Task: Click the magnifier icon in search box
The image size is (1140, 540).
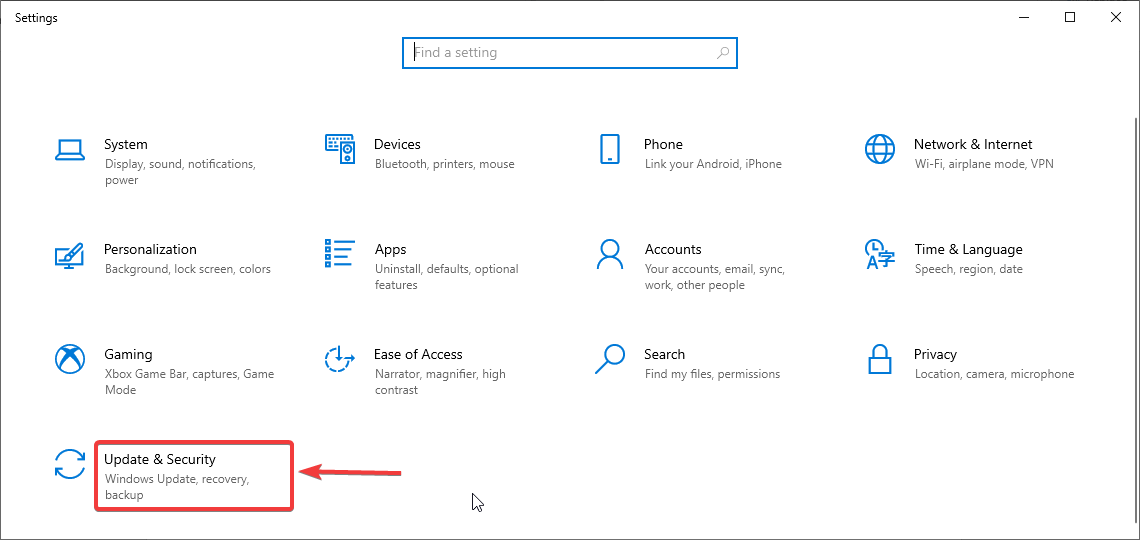Action: pyautogui.click(x=723, y=53)
